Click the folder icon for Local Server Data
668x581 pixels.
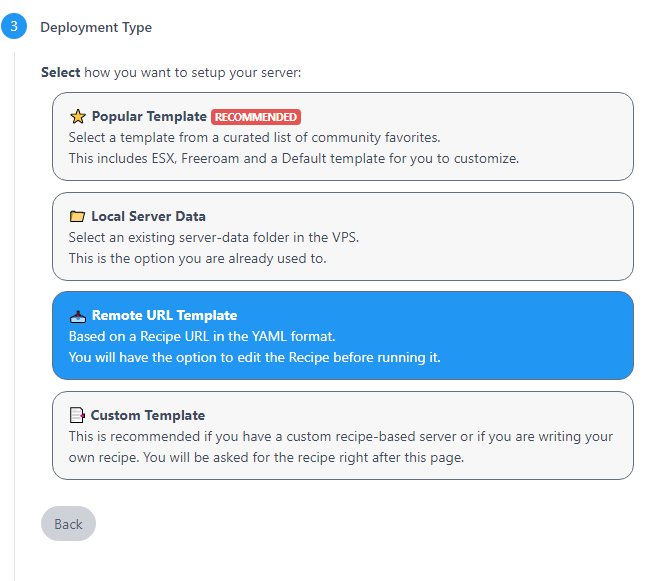click(77, 216)
